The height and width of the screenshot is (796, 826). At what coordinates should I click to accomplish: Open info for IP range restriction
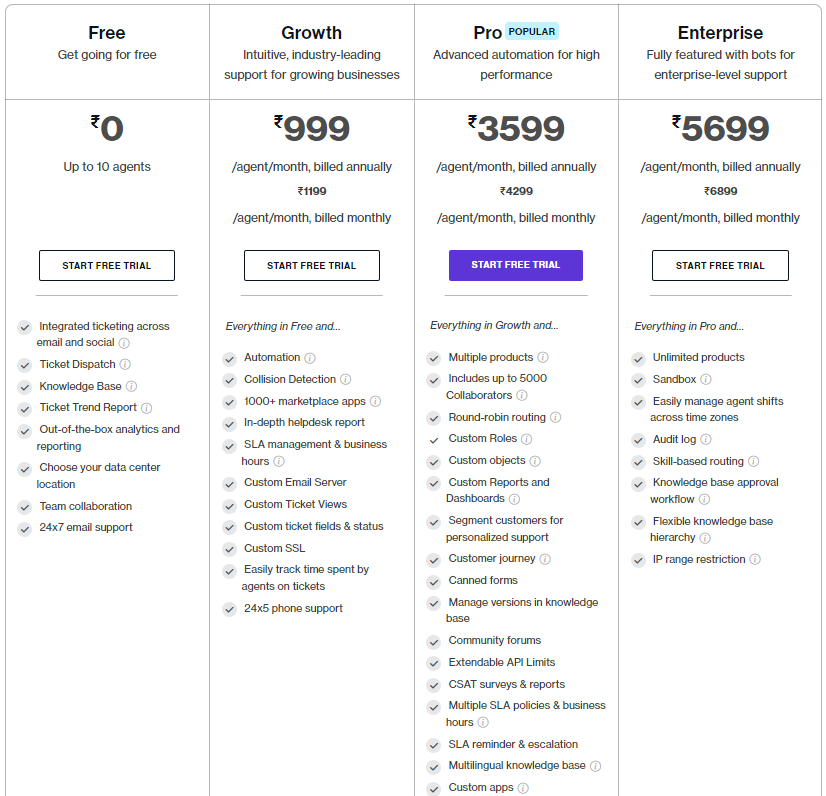(x=754, y=557)
